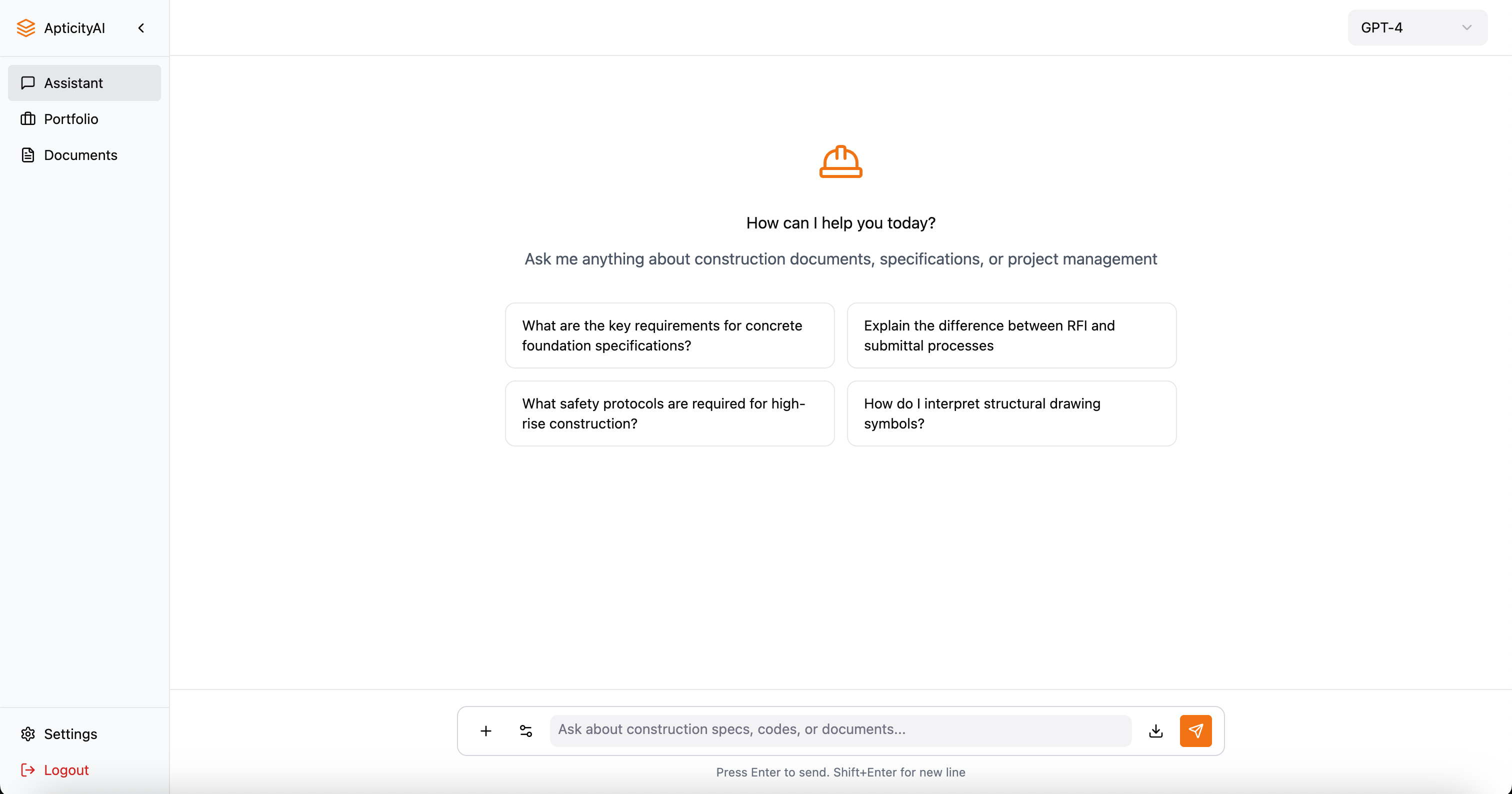Click the Documents file icon

click(27, 155)
